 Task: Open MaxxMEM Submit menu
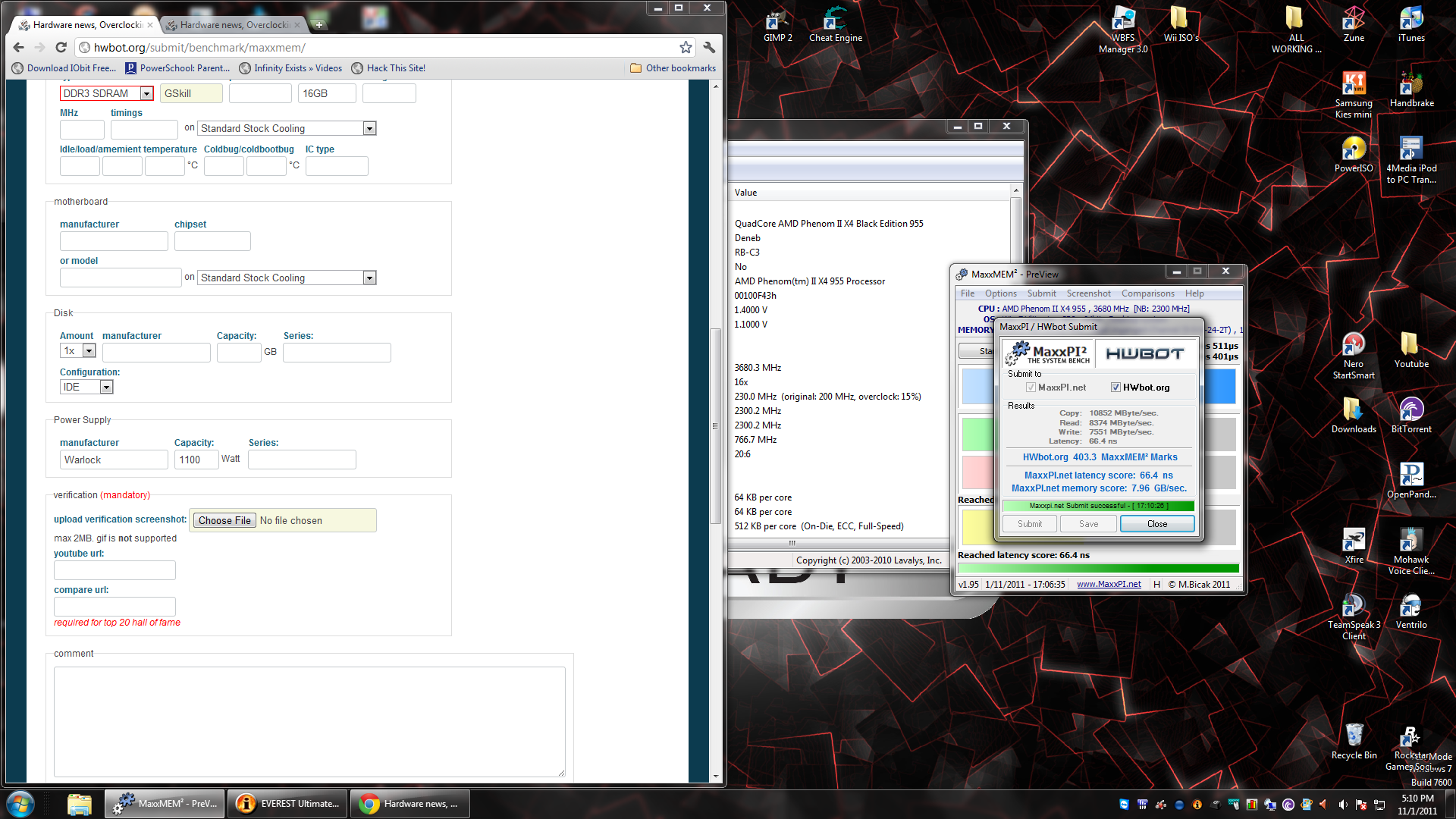coord(1042,293)
